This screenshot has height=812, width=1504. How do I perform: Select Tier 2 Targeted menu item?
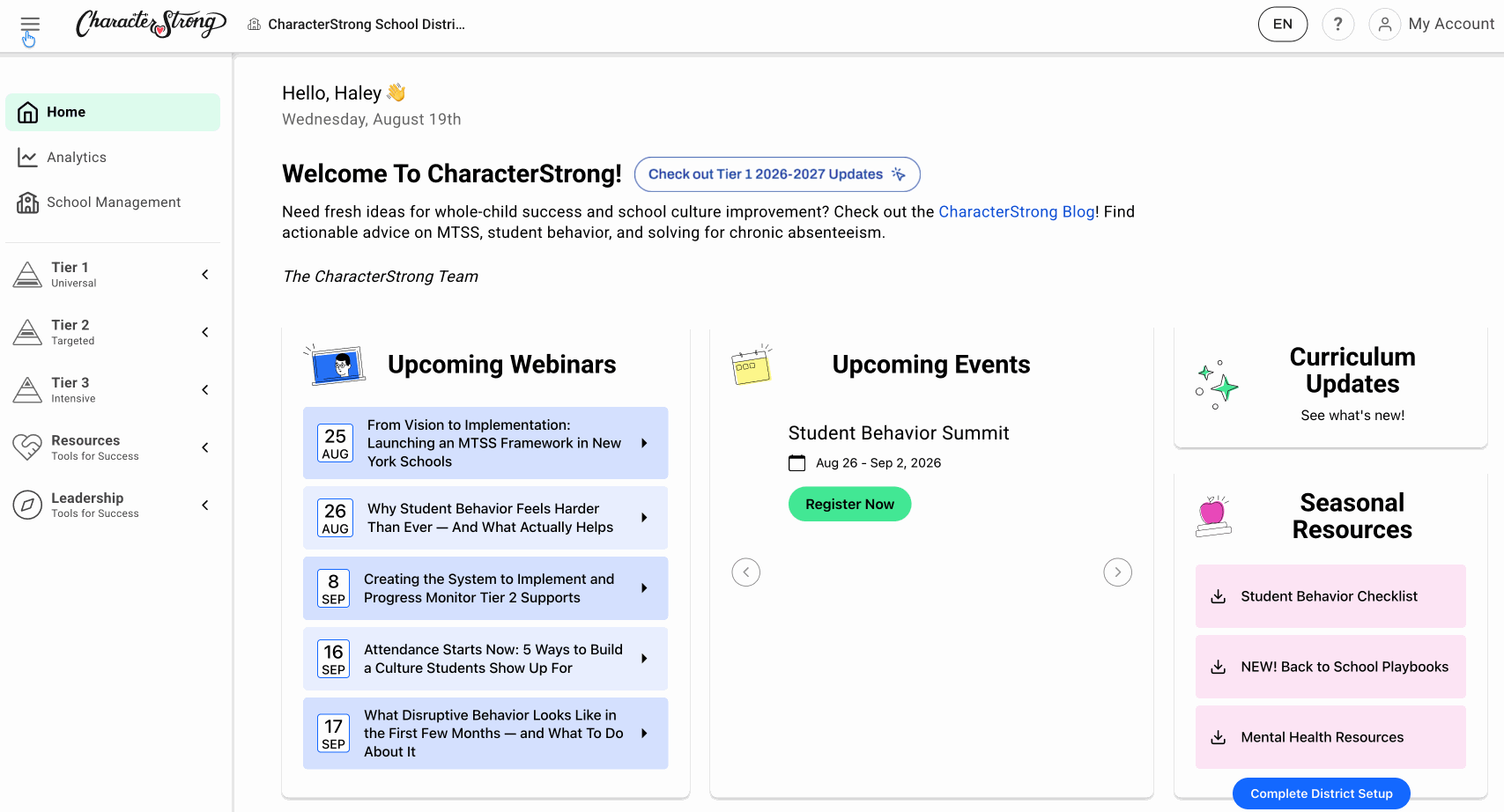point(113,332)
